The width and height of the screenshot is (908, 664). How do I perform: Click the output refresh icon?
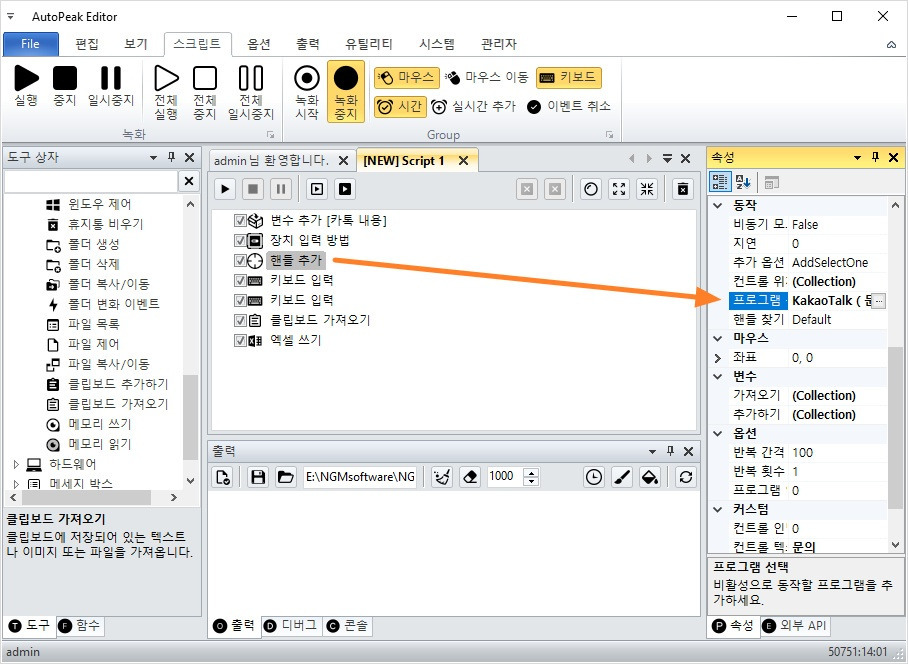pyautogui.click(x=686, y=477)
